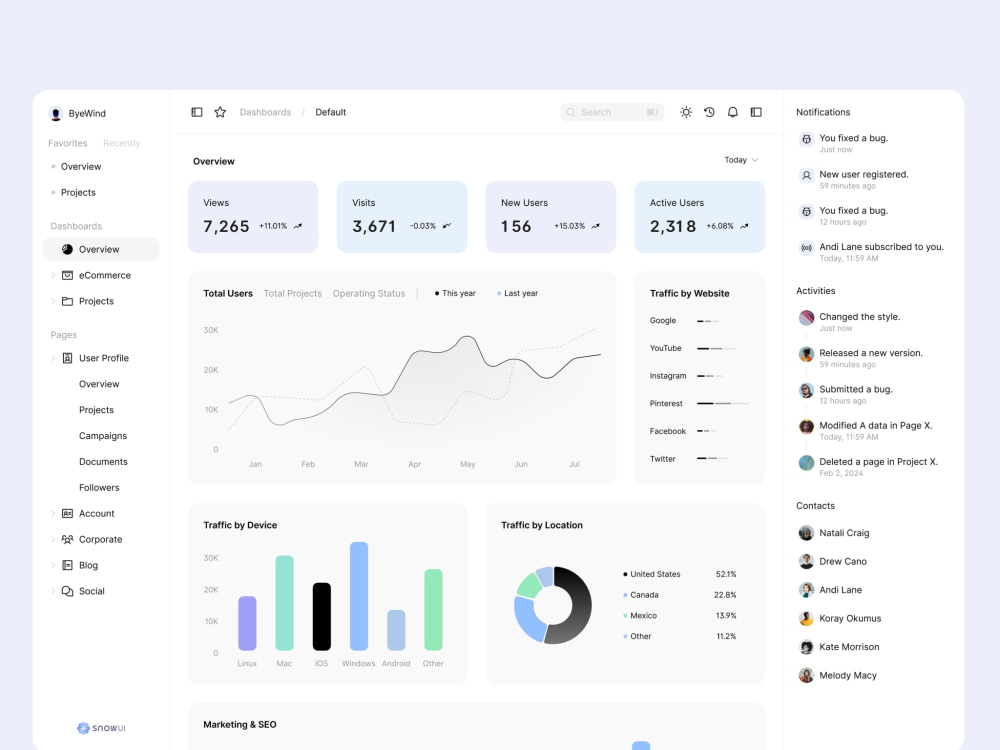Expand the Projects dashboard chevron
The width and height of the screenshot is (1000, 750).
[x=53, y=301]
